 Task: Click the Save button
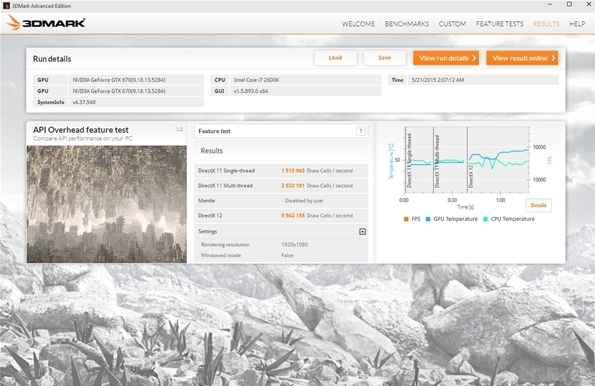[x=384, y=58]
